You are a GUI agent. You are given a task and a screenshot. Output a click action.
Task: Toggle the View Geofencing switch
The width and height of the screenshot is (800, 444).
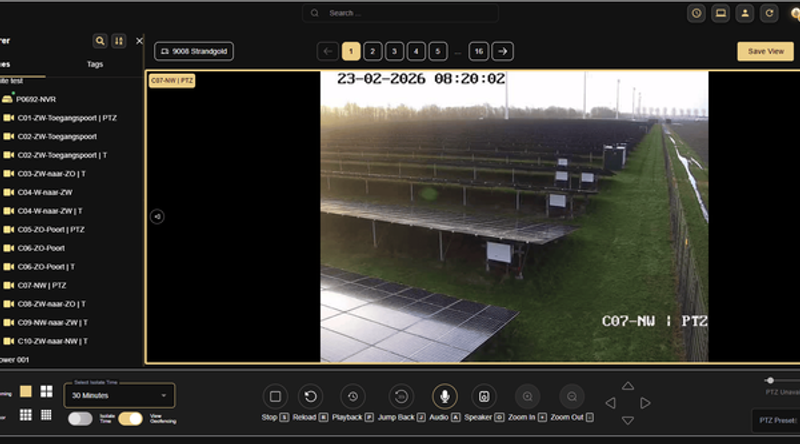131,419
